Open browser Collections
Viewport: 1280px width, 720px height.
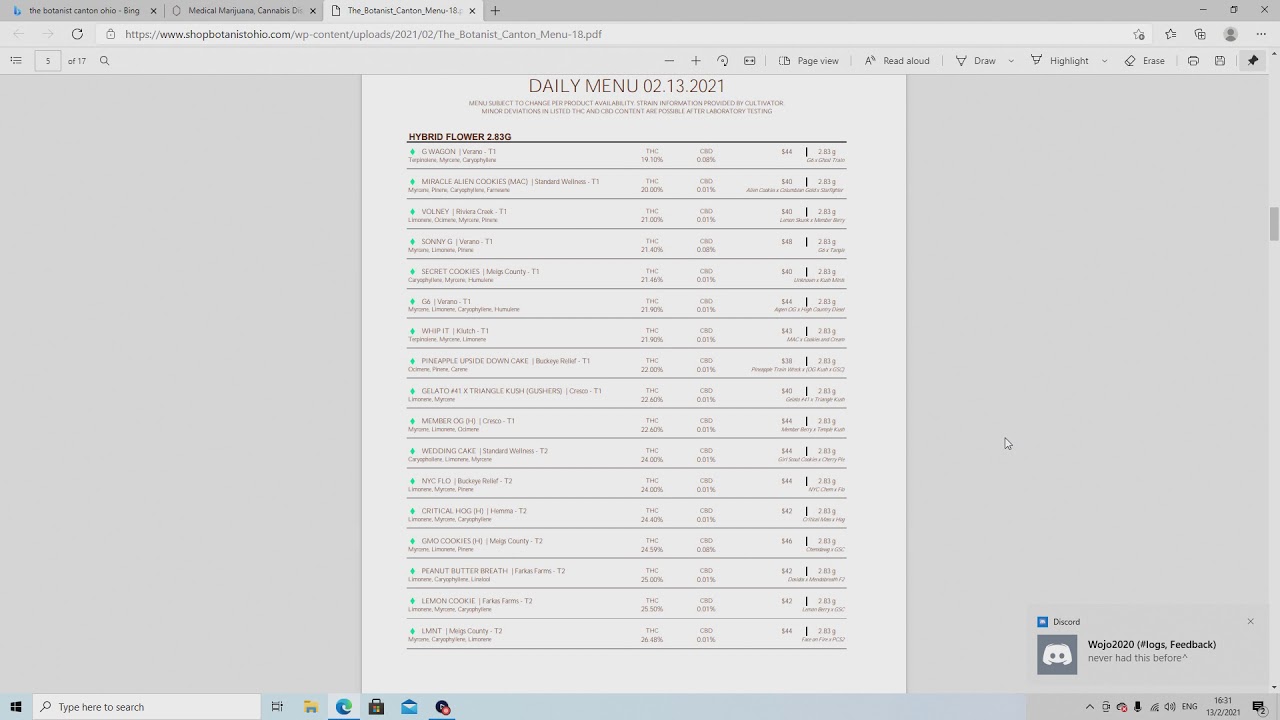click(1200, 34)
